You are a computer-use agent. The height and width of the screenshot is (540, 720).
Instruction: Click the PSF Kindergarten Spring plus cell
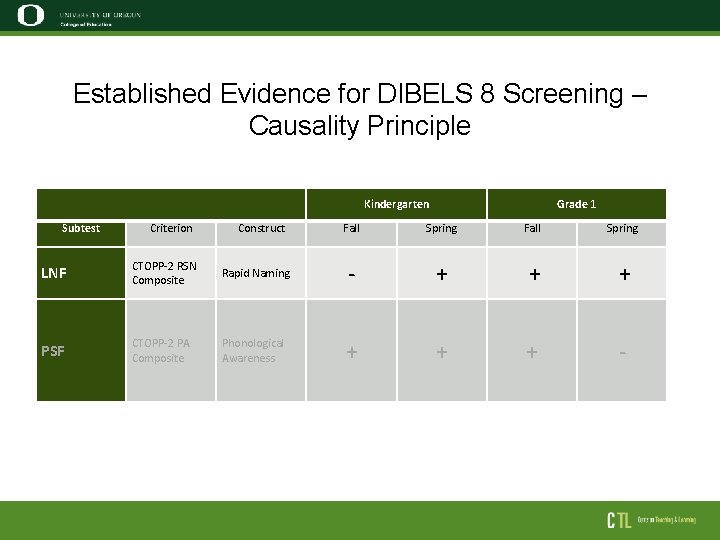click(442, 350)
